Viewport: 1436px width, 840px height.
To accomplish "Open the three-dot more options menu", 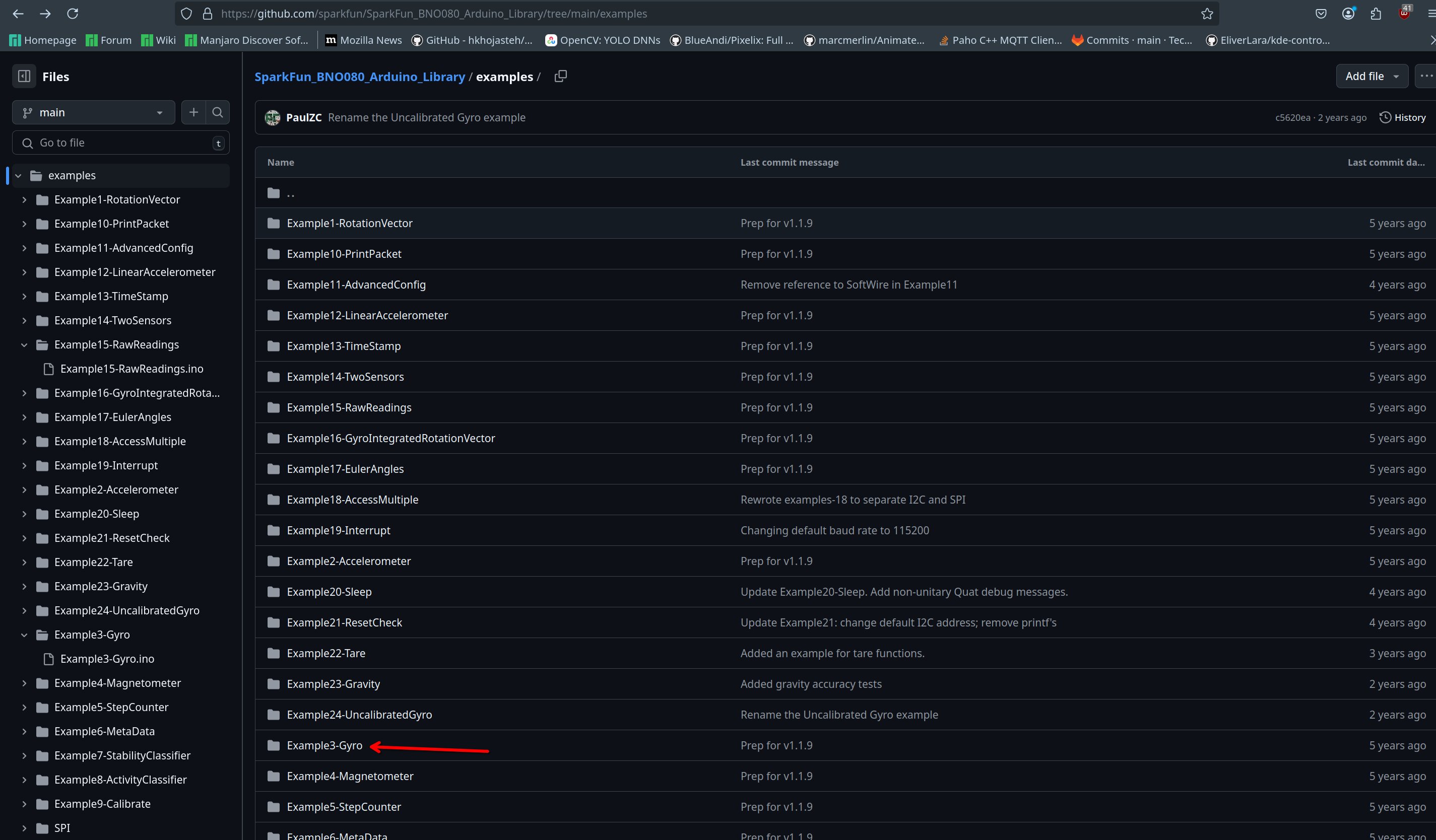I will tap(1426, 77).
